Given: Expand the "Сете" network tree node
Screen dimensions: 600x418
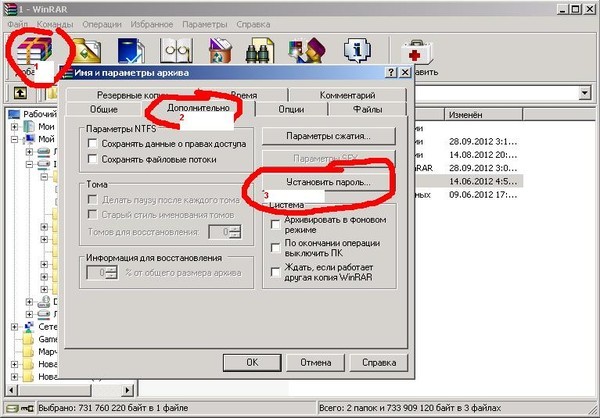Looking at the screenshot, I should pos(15,327).
